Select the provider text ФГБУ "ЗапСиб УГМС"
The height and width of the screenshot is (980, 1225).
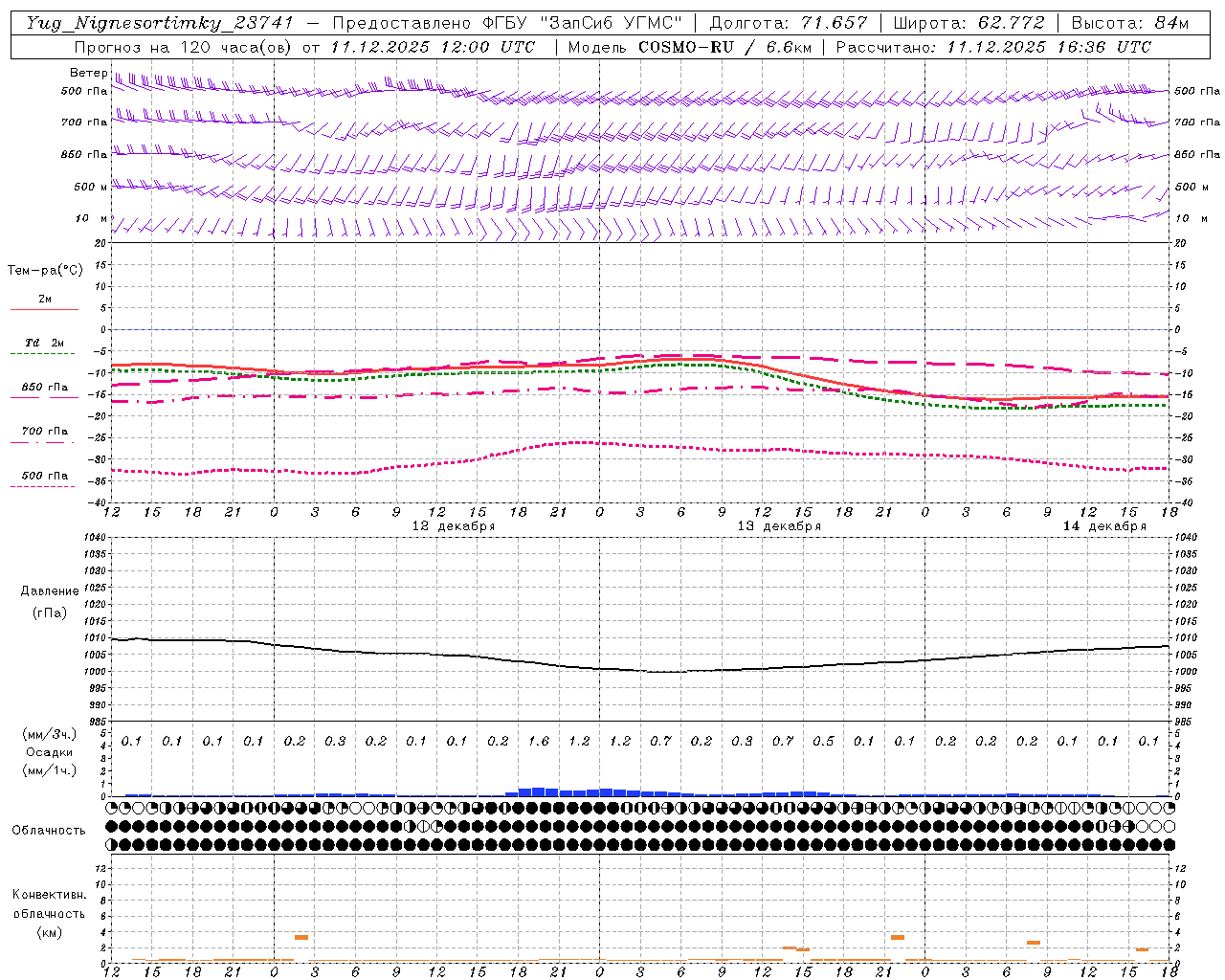tap(584, 23)
